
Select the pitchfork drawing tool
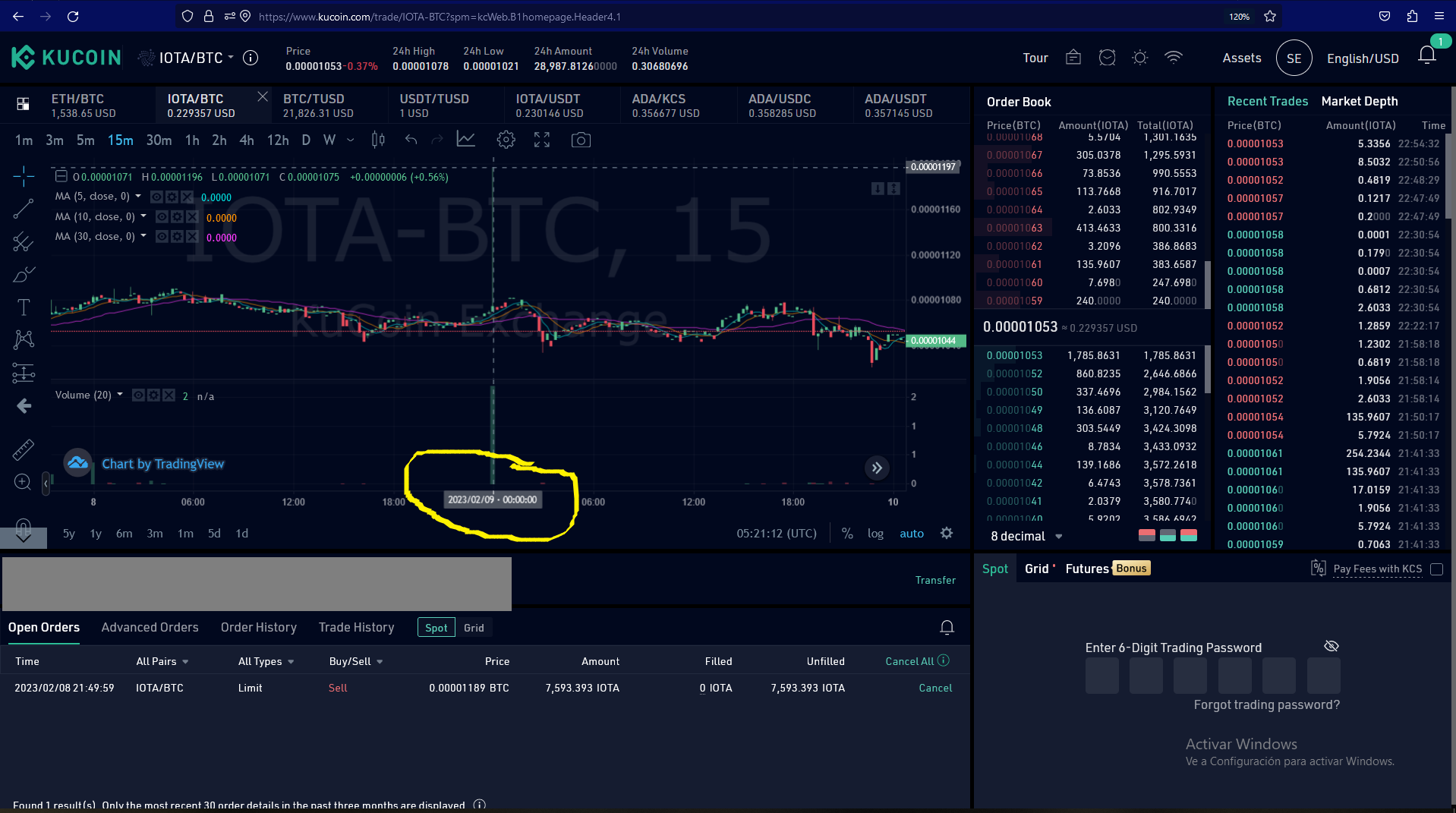24,242
